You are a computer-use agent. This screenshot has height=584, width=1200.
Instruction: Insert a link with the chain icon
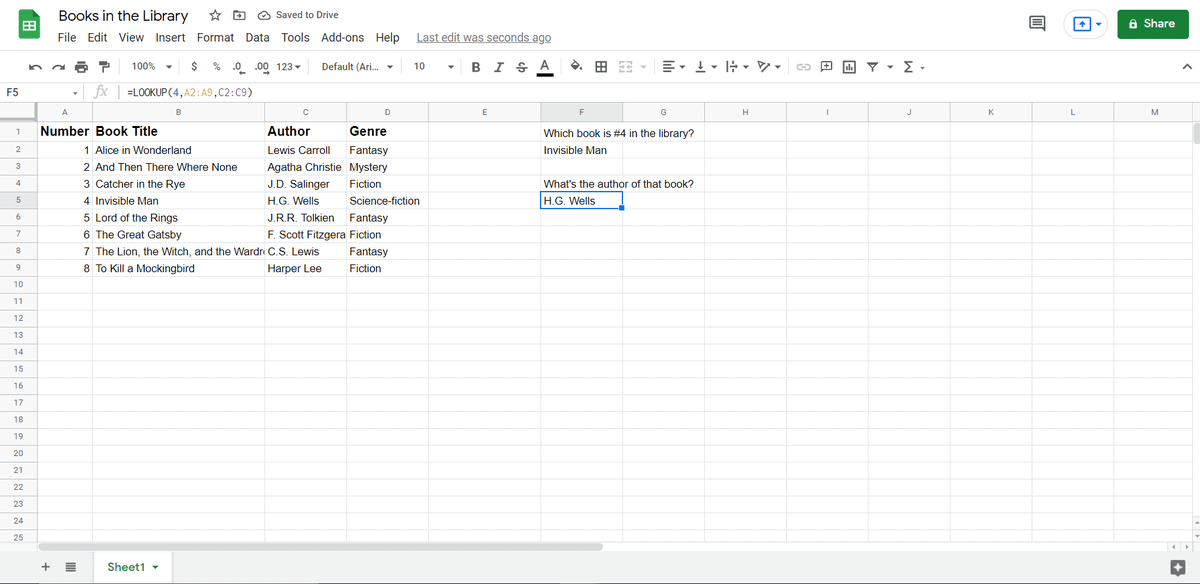click(x=803, y=67)
